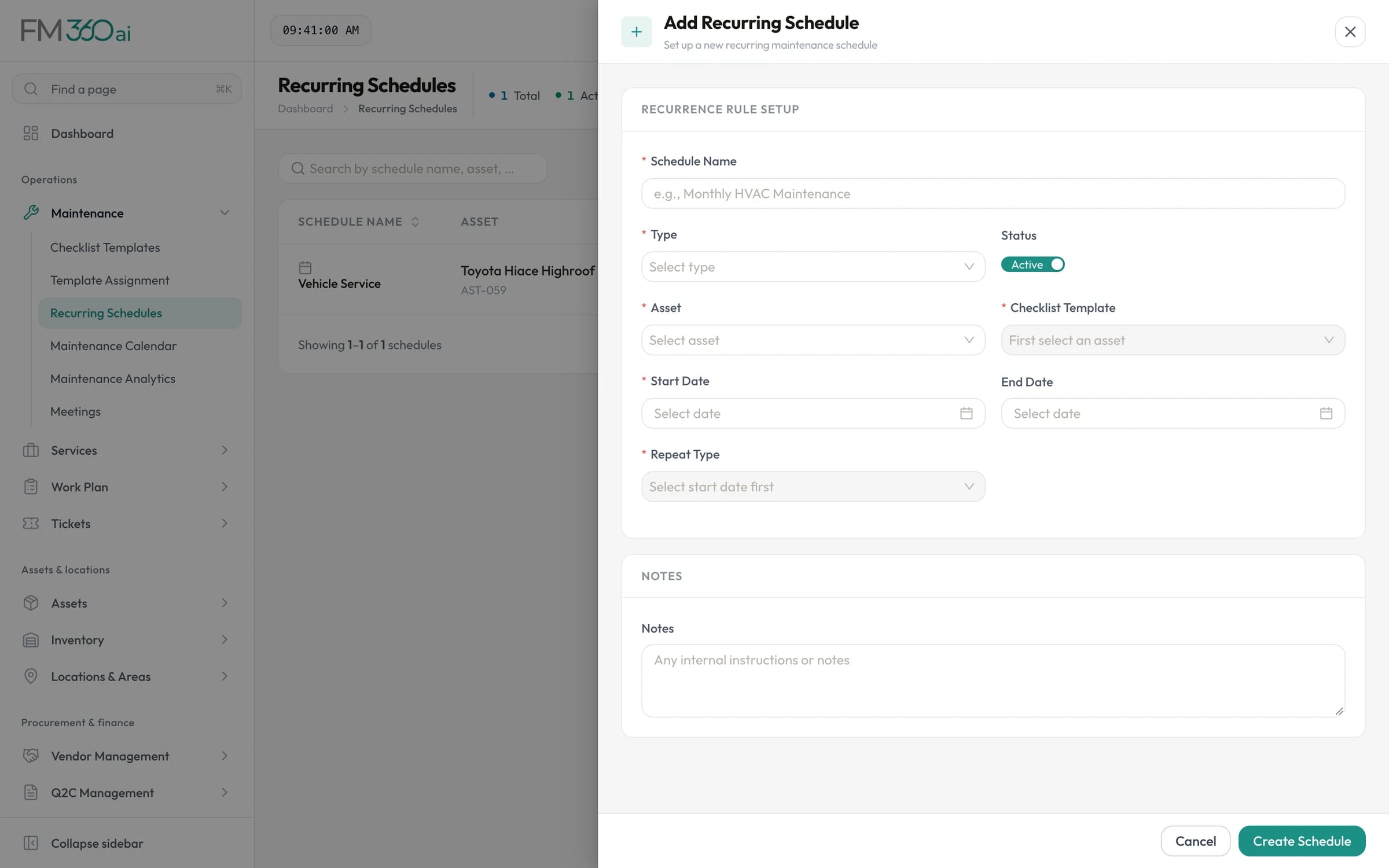
Task: Click the Inventory box icon
Action: [x=31, y=639]
